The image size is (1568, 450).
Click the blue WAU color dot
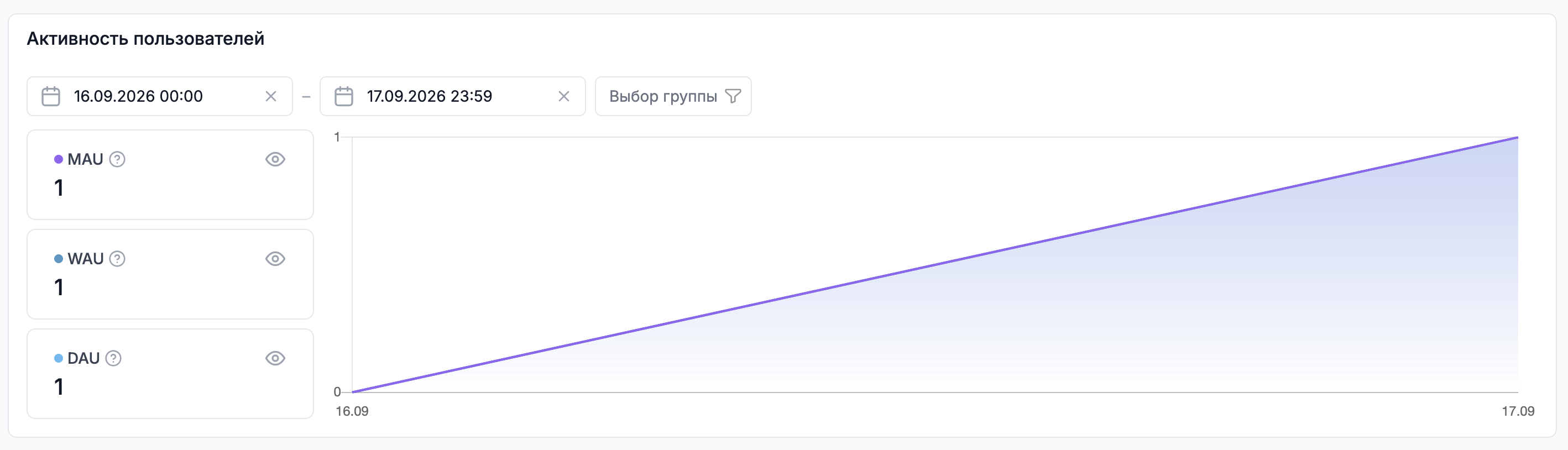click(x=59, y=259)
